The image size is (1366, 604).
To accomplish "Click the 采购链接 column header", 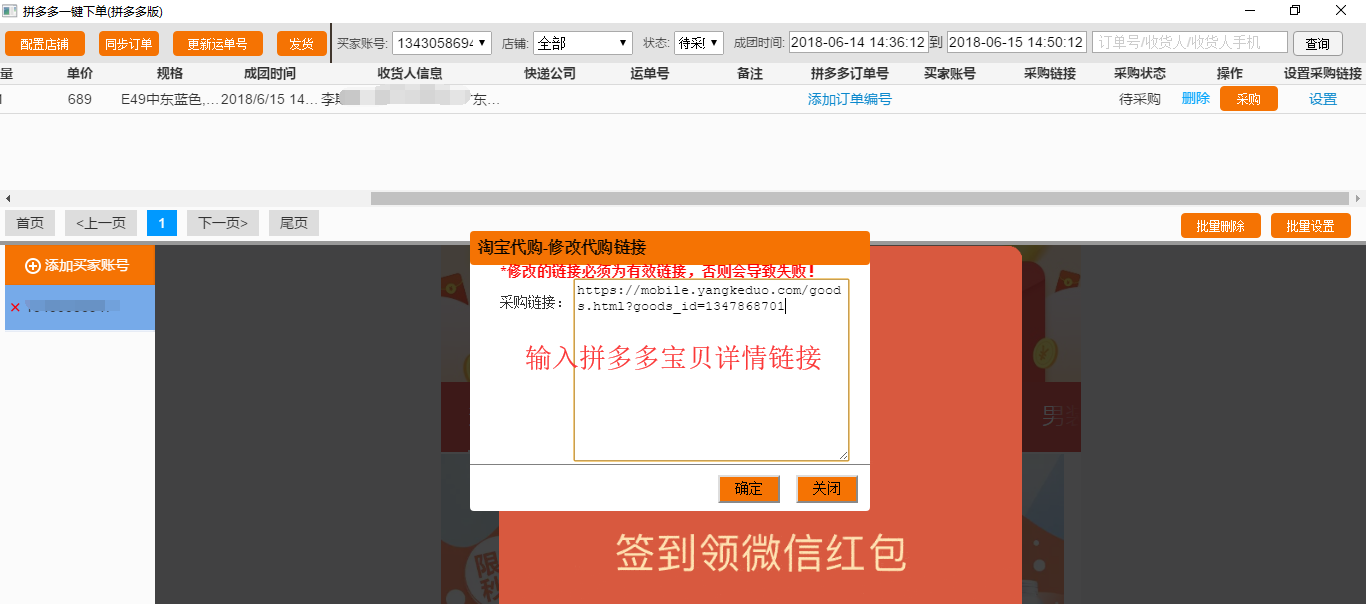I will pyautogui.click(x=1050, y=74).
